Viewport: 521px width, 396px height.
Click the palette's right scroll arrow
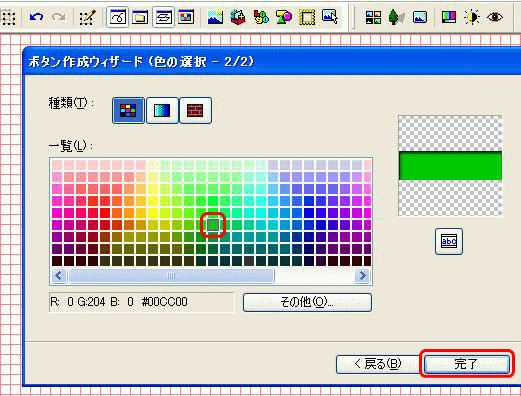pos(363,276)
